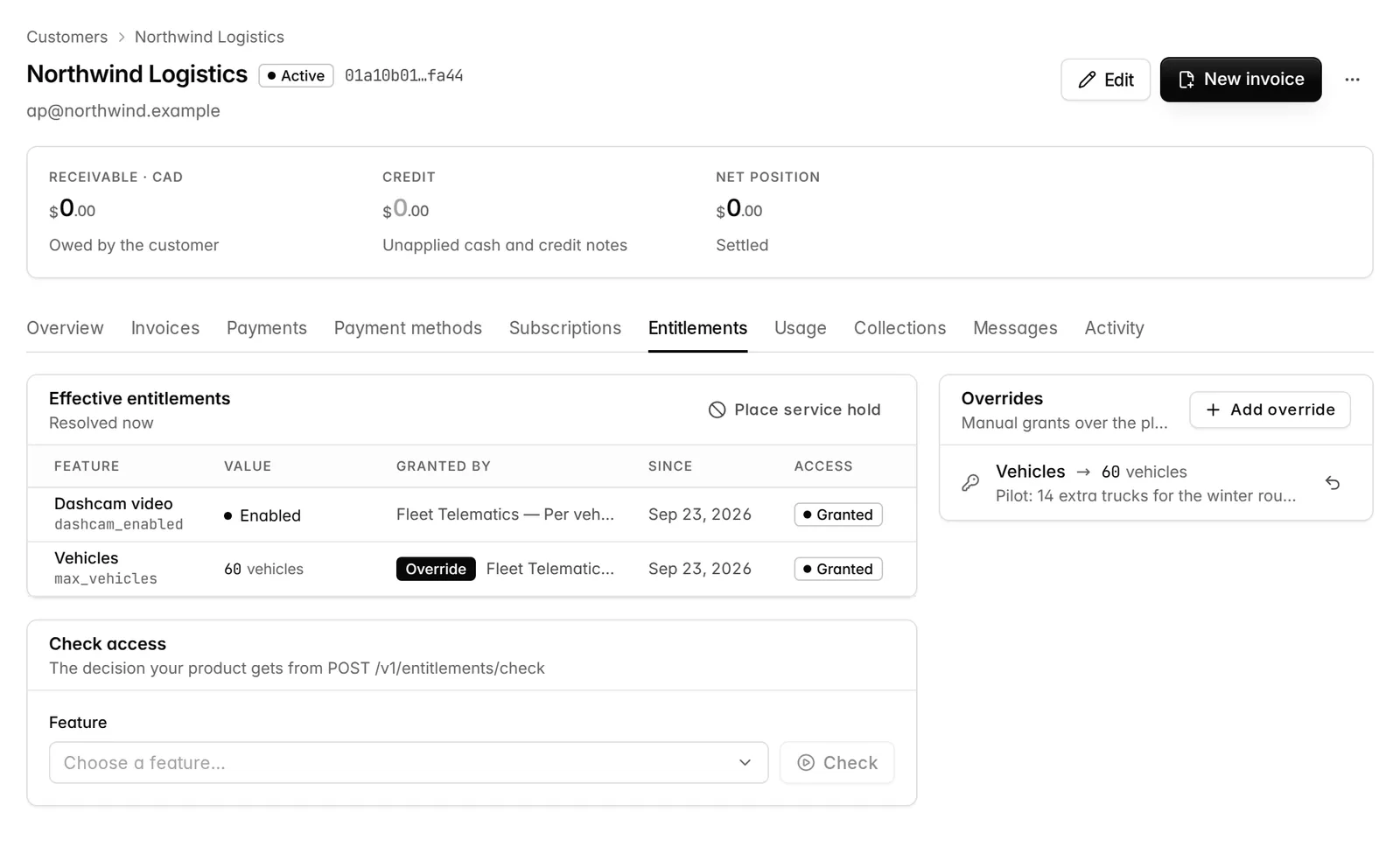Click the Credit amount value

406,208
